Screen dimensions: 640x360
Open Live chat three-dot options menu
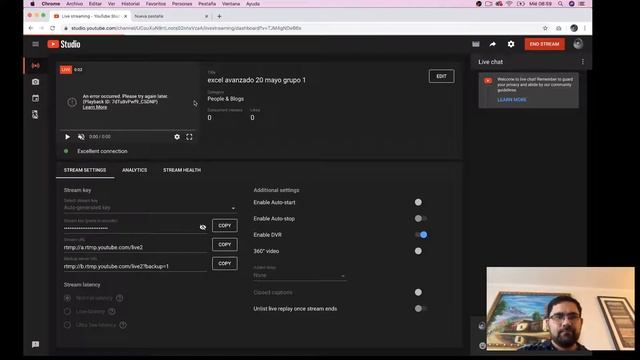[582, 62]
